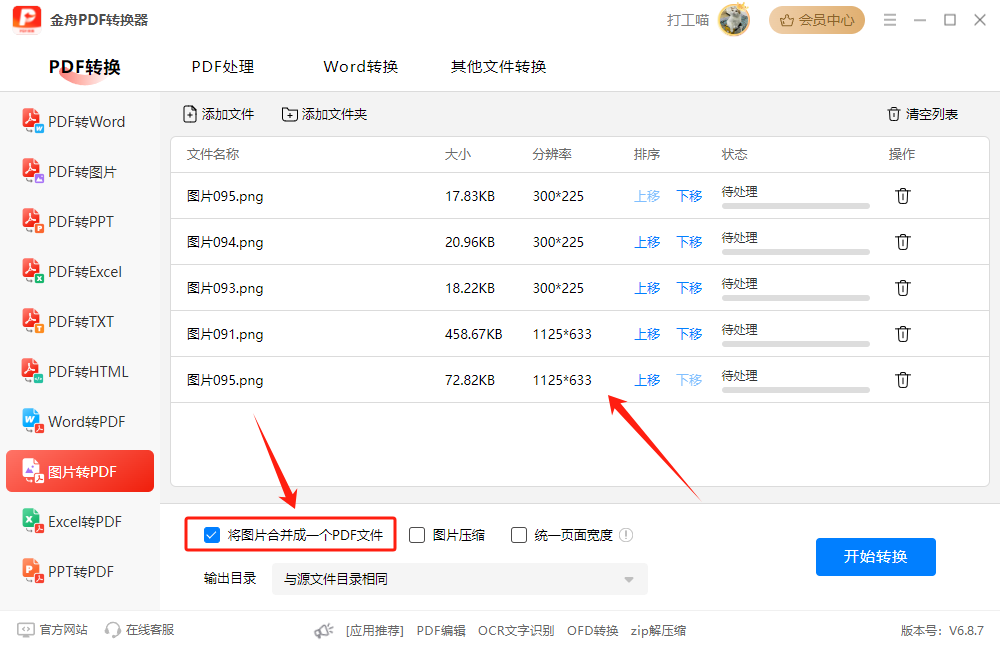Open the 会员中心 membership panel
Image resolution: width=1000 pixels, height=650 pixels.
click(x=816, y=19)
